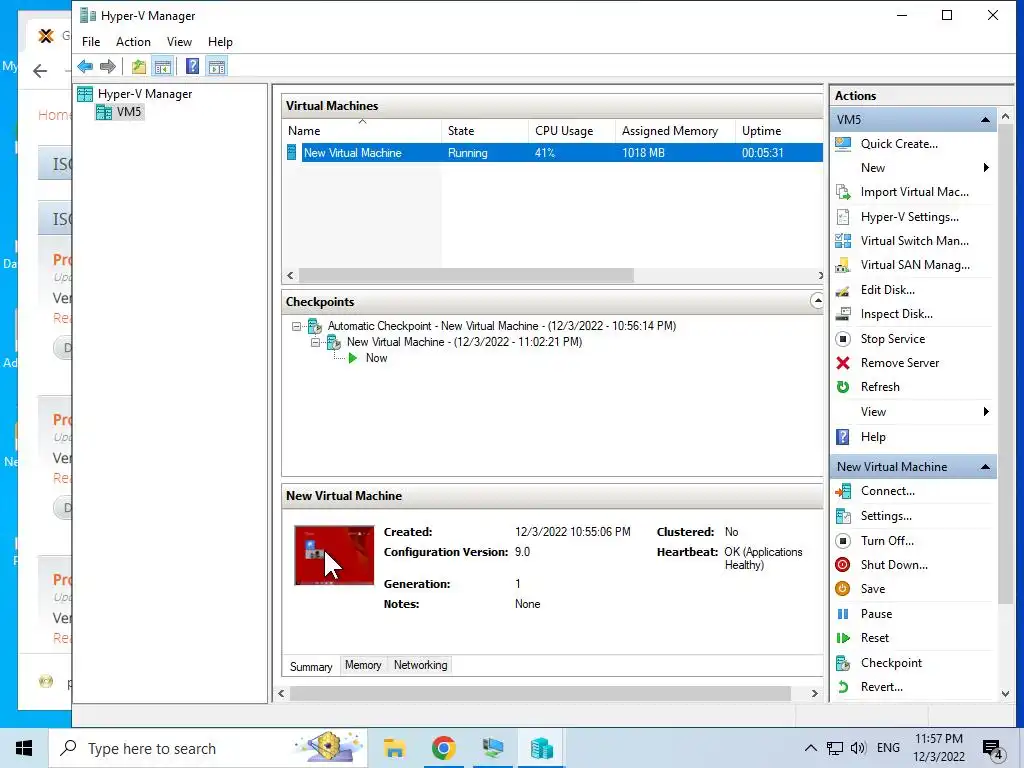This screenshot has height=768, width=1024.
Task: Expand the New submenu arrow
Action: pyautogui.click(x=985, y=168)
